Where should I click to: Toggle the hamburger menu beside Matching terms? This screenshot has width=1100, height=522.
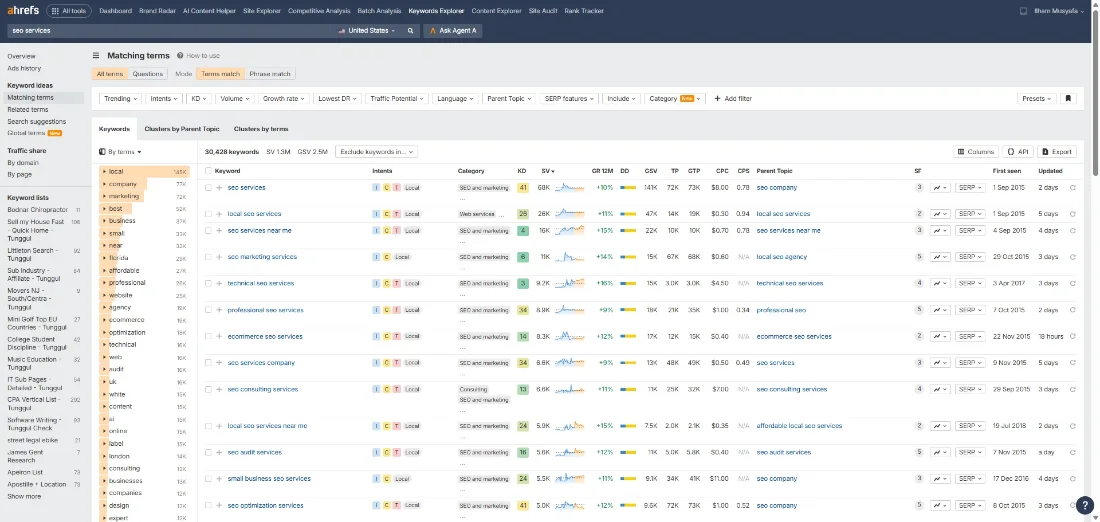click(96, 55)
